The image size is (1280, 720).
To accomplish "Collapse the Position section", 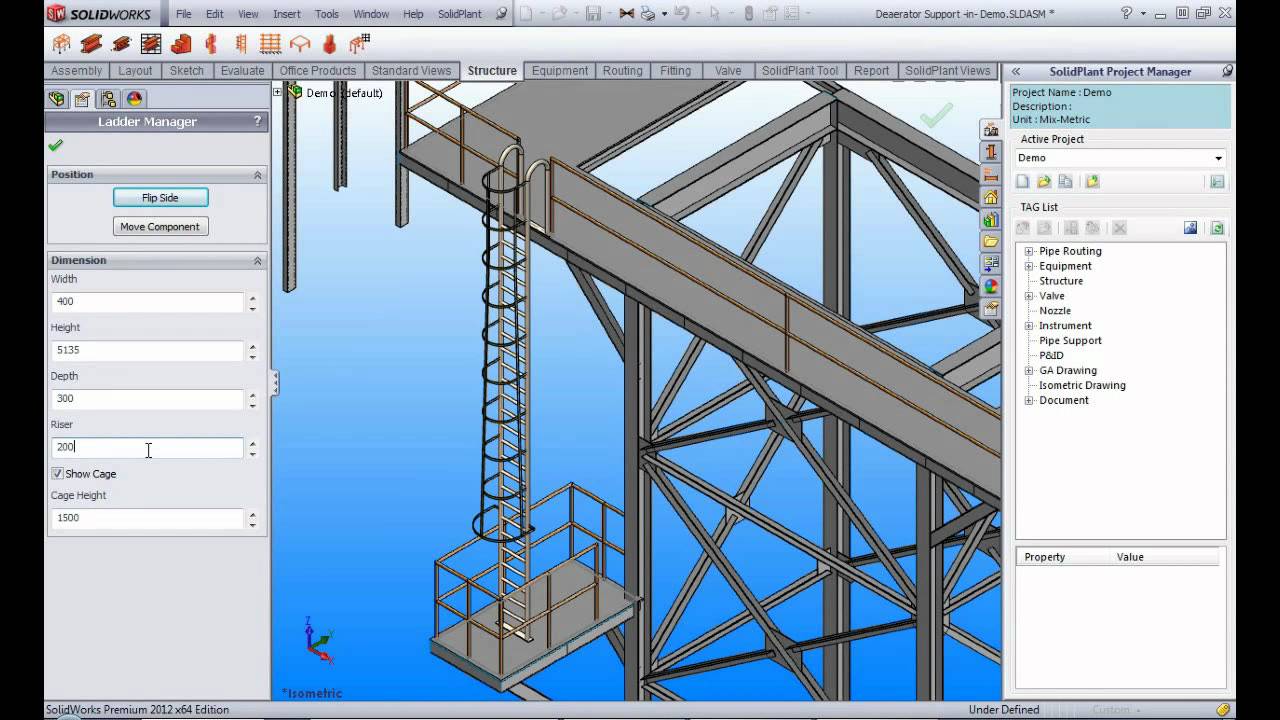I will (257, 174).
